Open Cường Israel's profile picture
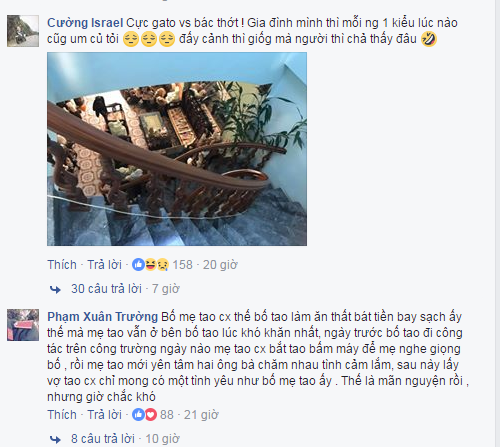The height and width of the screenshot is (447, 500). (23, 31)
